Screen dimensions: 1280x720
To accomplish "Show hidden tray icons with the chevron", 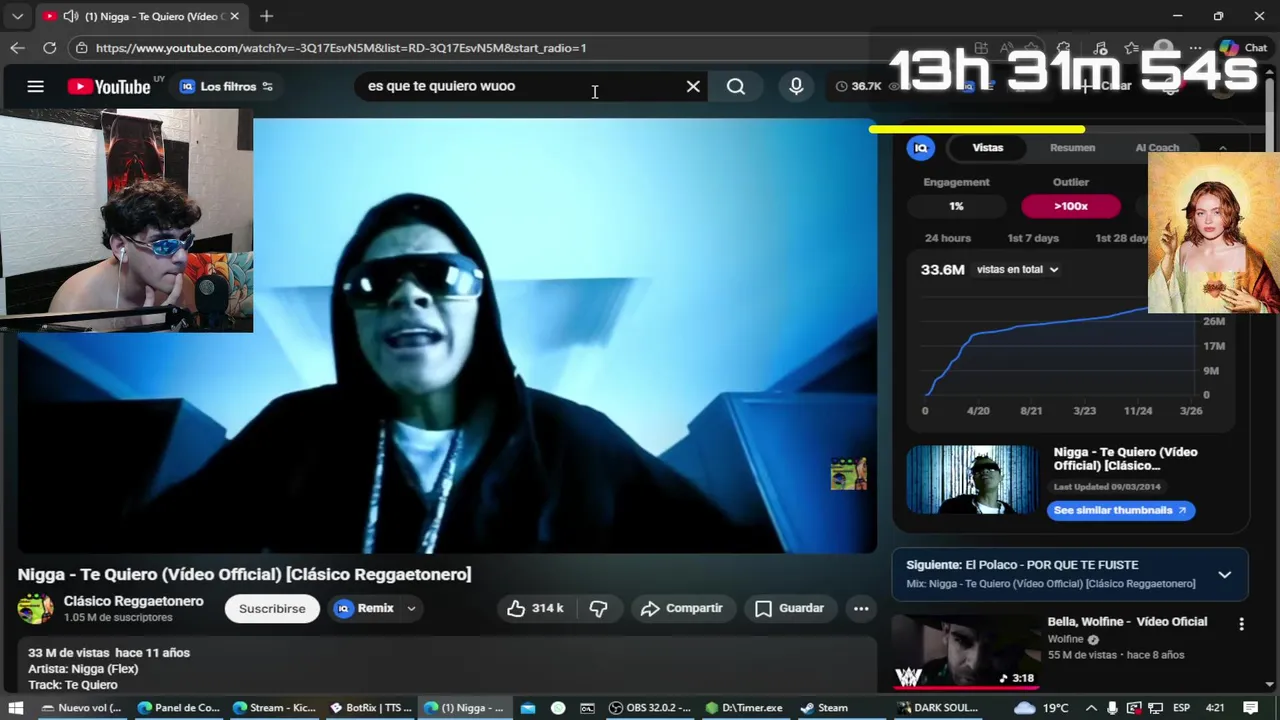I will pyautogui.click(x=1091, y=708).
